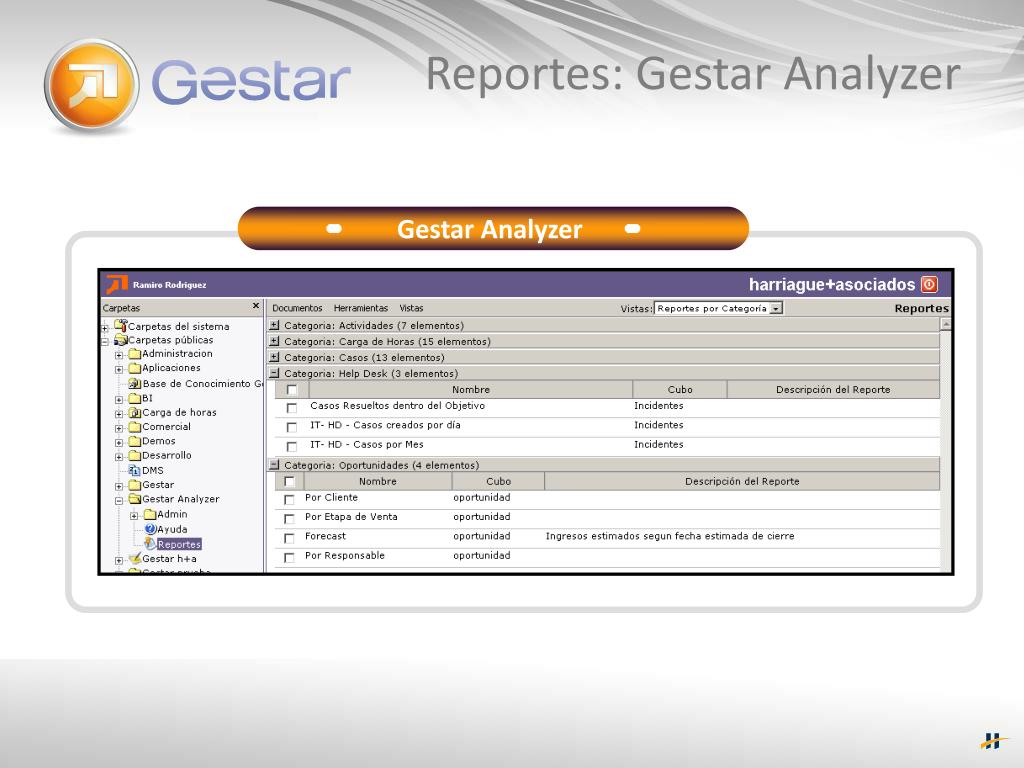Collapse the Carpetas públicas node

click(104, 342)
